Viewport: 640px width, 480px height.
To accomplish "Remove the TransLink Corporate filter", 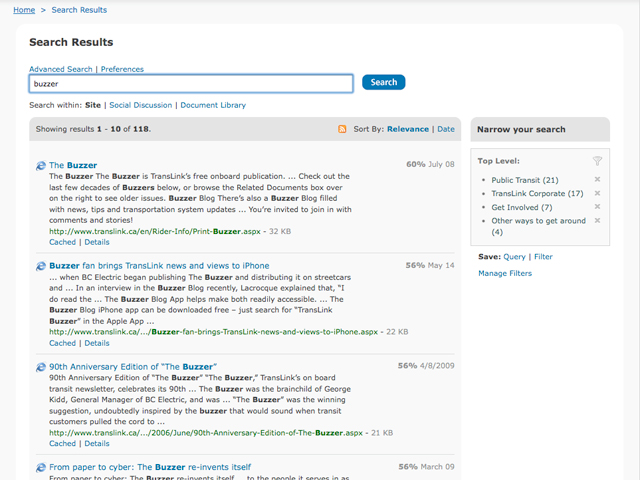I will pyautogui.click(x=597, y=193).
